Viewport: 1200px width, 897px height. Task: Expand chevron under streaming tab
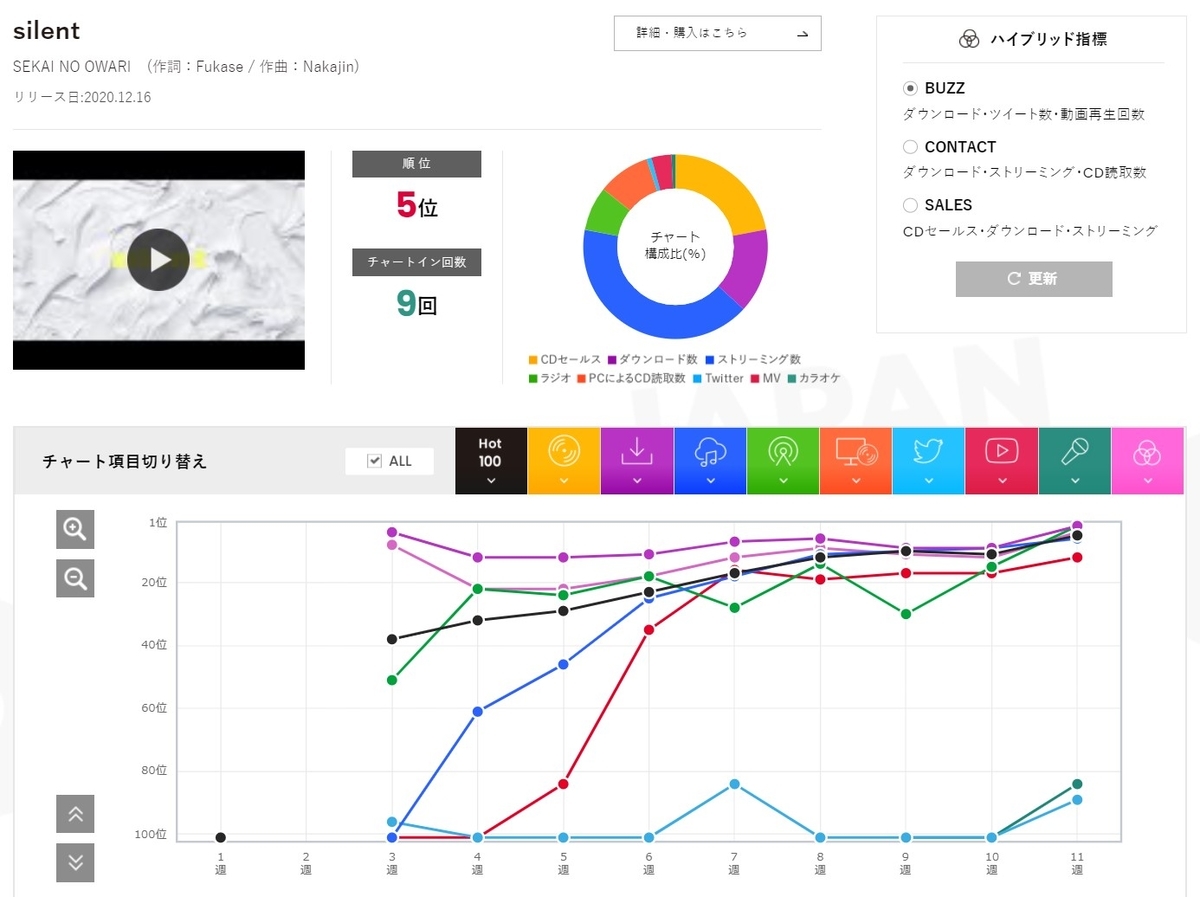(x=710, y=481)
